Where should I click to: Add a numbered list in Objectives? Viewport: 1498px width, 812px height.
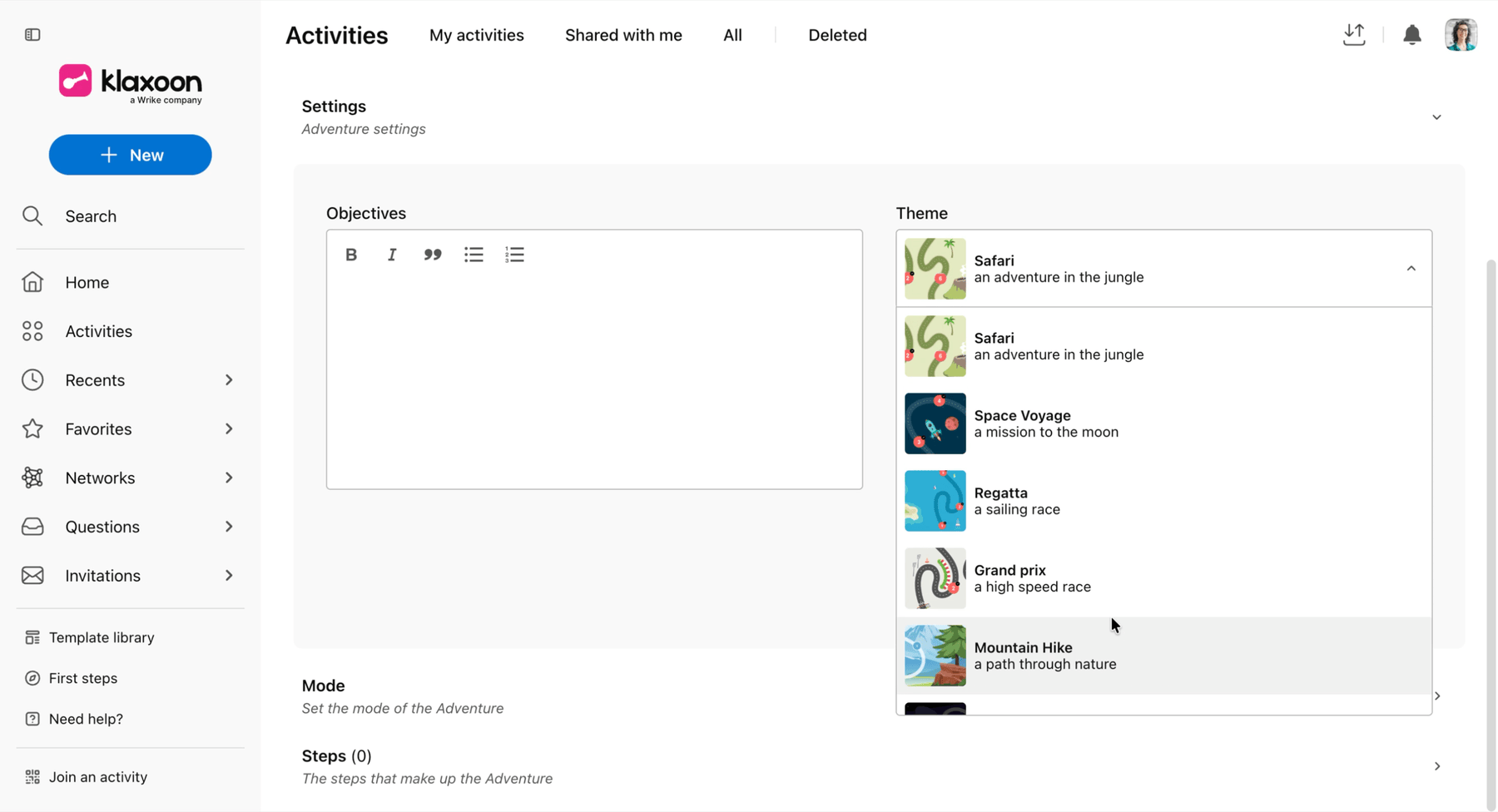[x=514, y=255]
